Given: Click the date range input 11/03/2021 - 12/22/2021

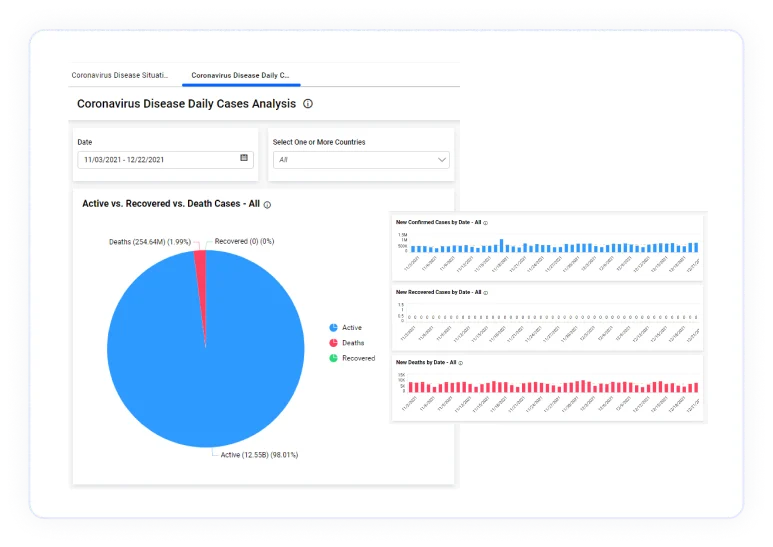Looking at the screenshot, I should click(x=166, y=160).
